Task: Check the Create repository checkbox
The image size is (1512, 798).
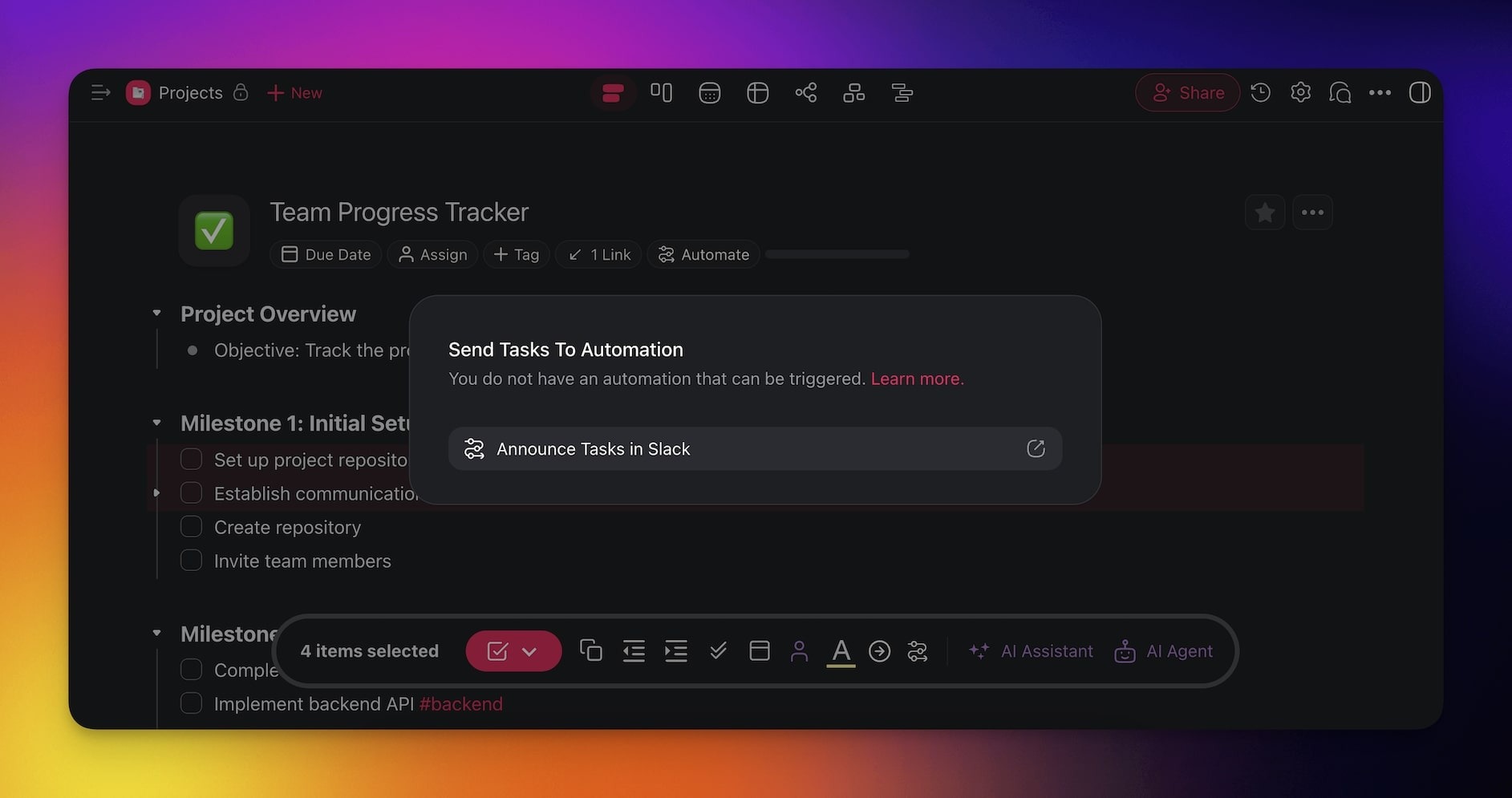Action: [191, 527]
